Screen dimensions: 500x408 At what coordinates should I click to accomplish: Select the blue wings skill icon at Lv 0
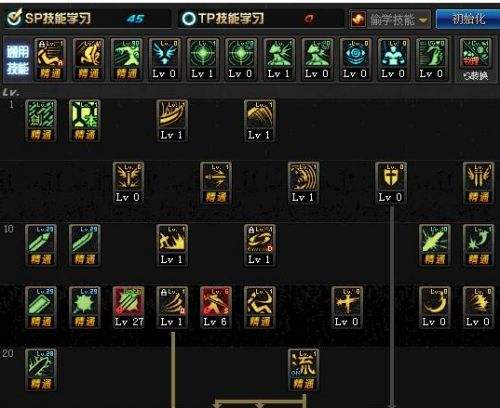[164, 59]
